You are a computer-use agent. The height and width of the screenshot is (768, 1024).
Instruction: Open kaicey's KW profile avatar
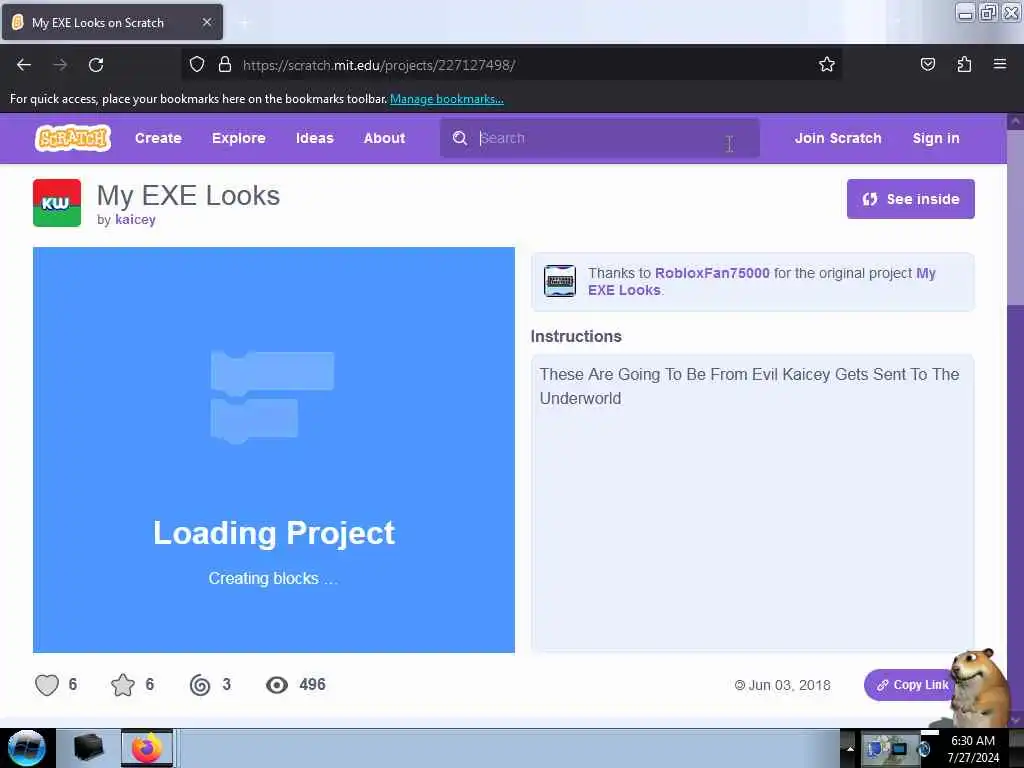pos(57,203)
